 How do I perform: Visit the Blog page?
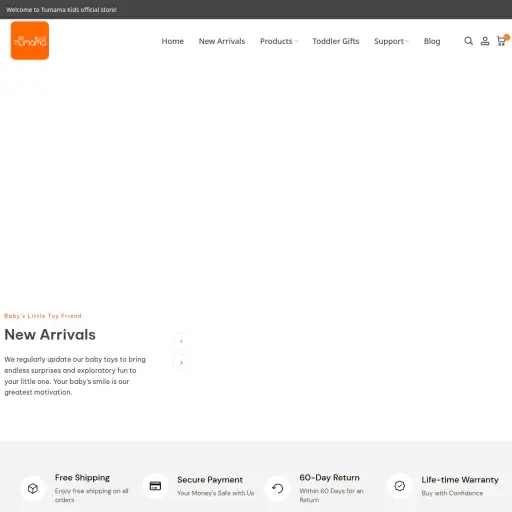pyautogui.click(x=432, y=41)
